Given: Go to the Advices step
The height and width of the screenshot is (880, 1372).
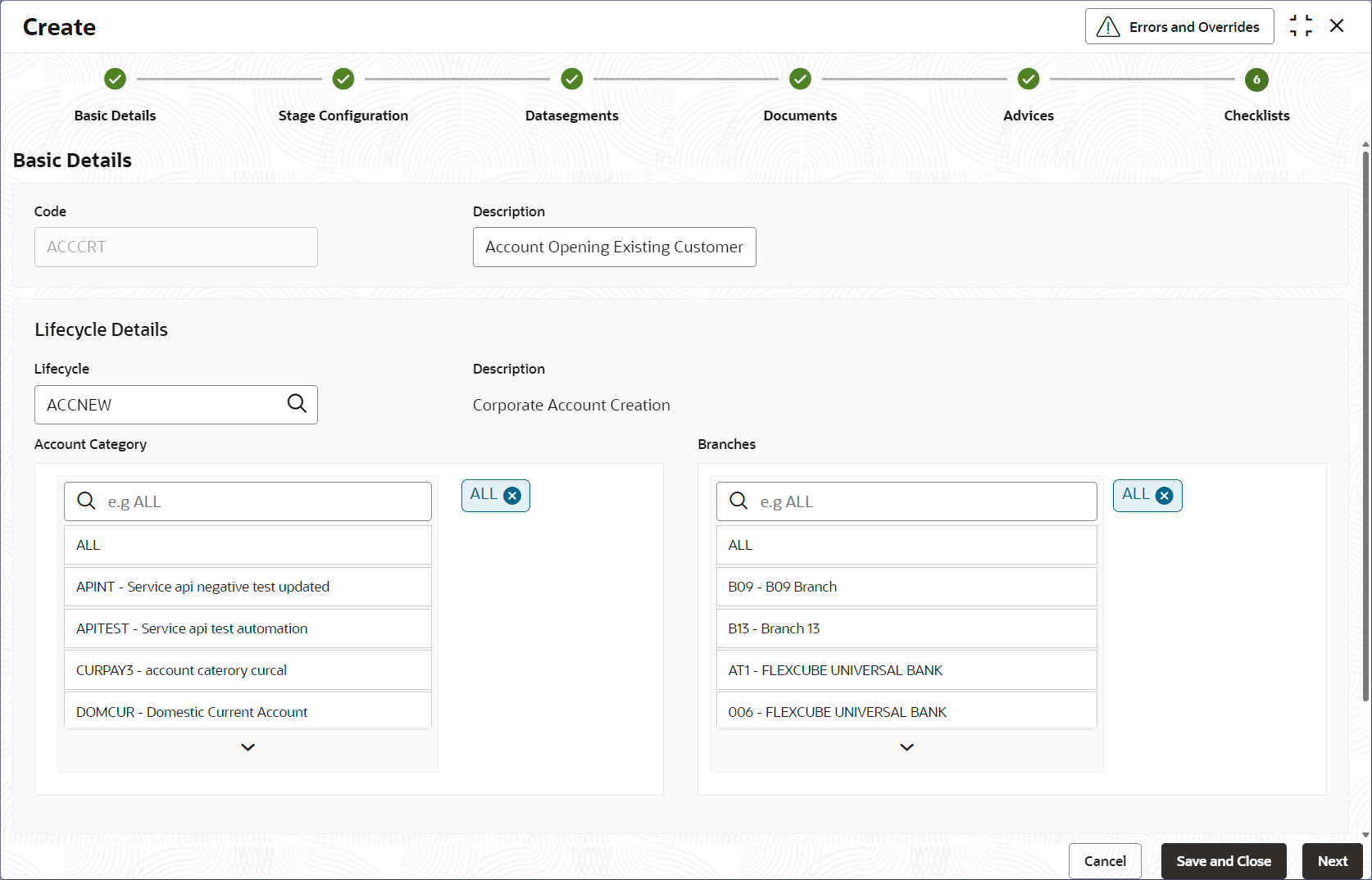Looking at the screenshot, I should click(x=1029, y=116).
